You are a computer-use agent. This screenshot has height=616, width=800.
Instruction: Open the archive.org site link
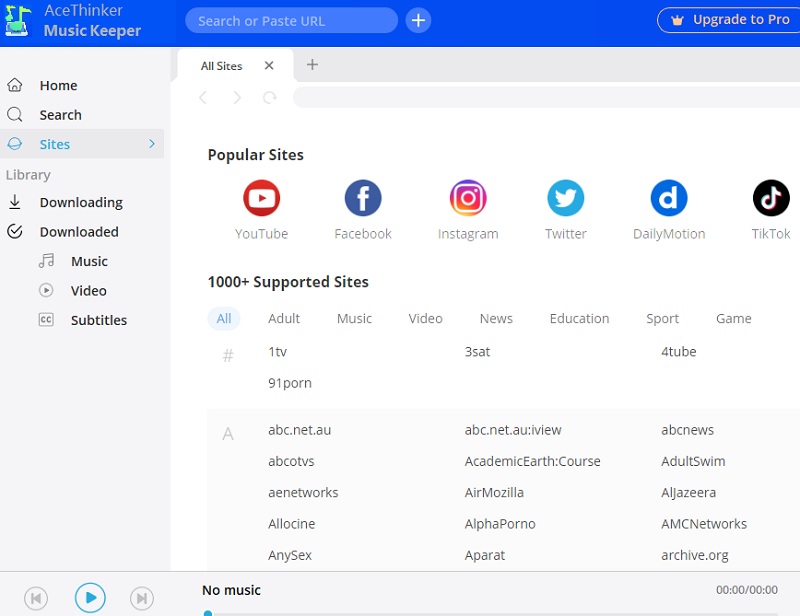tap(694, 555)
